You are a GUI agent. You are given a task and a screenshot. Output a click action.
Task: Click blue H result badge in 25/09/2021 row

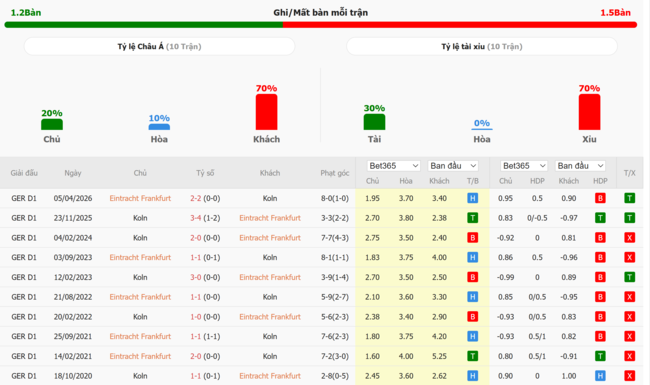[x=472, y=337]
